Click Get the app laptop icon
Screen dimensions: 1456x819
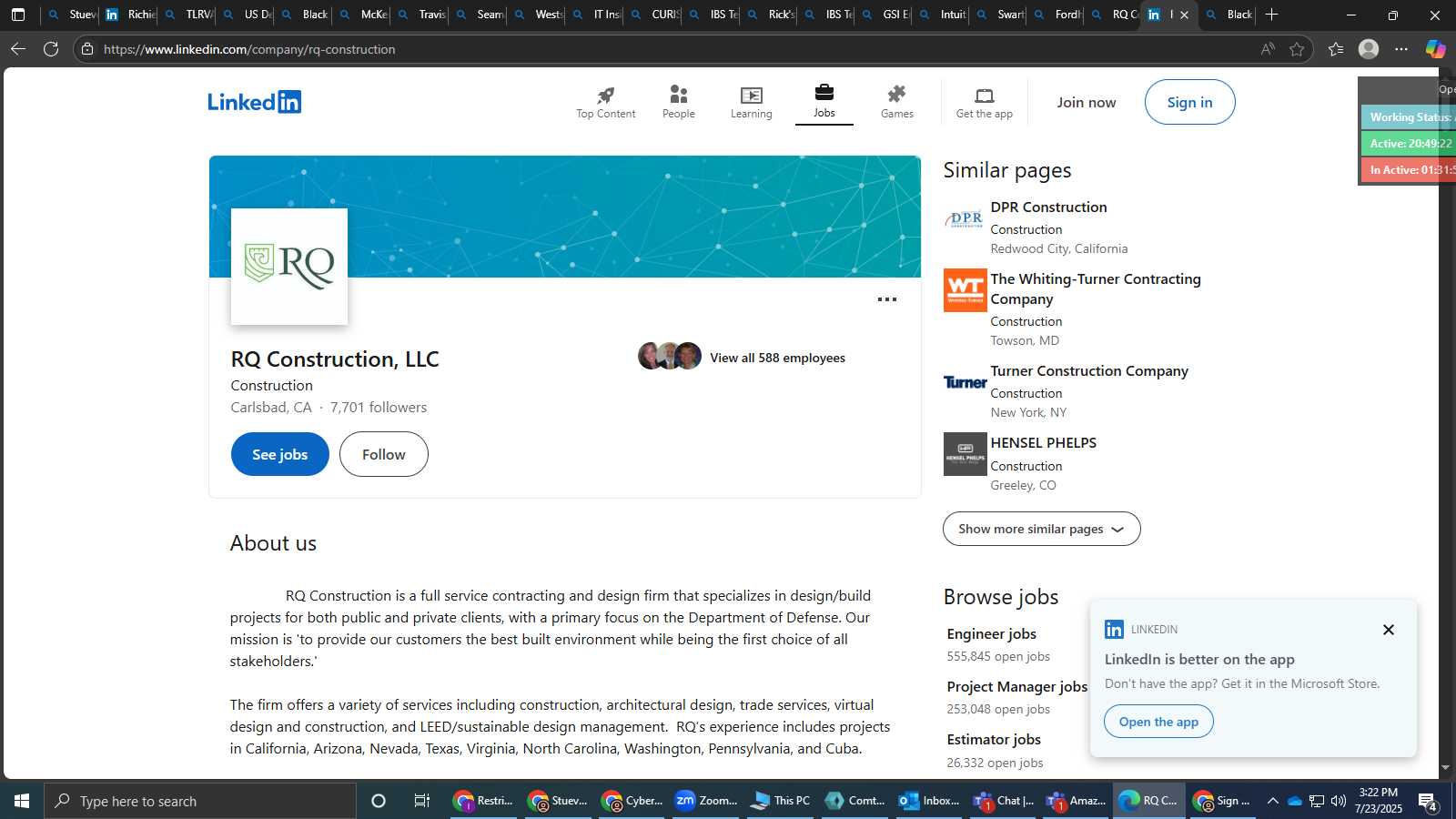tap(984, 95)
